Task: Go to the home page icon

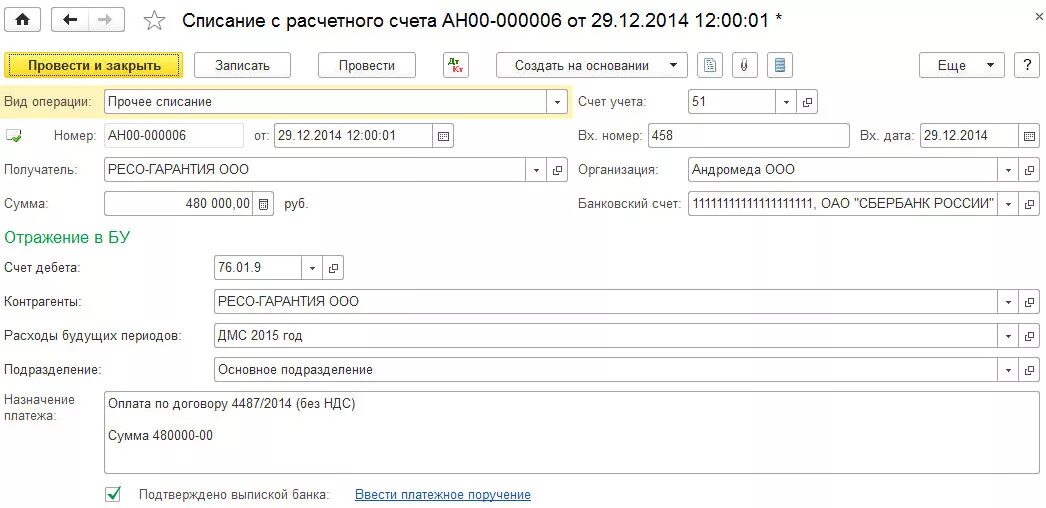Action: 23,20
